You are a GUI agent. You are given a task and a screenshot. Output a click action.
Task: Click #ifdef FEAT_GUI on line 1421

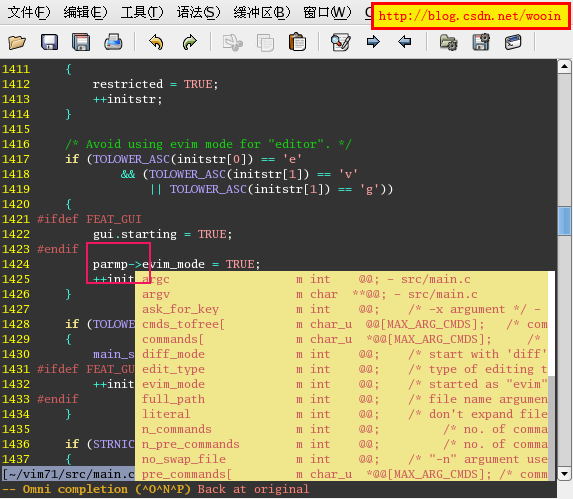[x=89, y=219]
